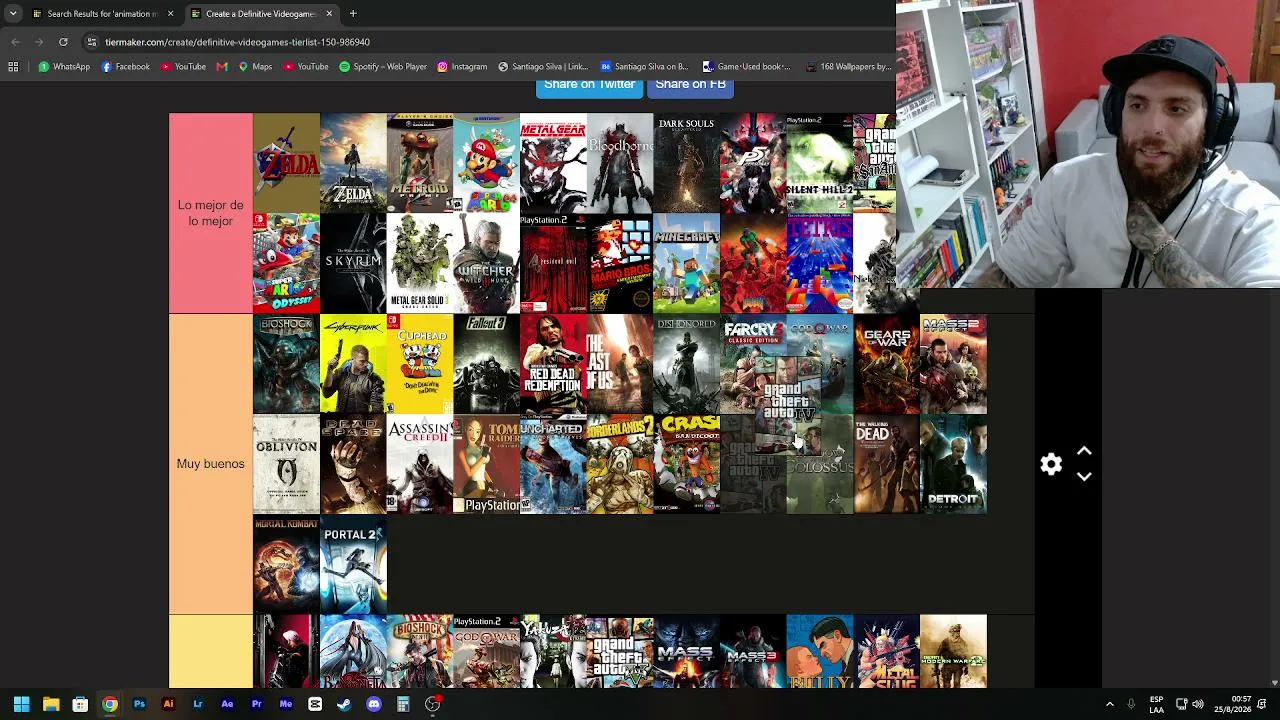Open File Explorer from the taskbar

pos(51,704)
